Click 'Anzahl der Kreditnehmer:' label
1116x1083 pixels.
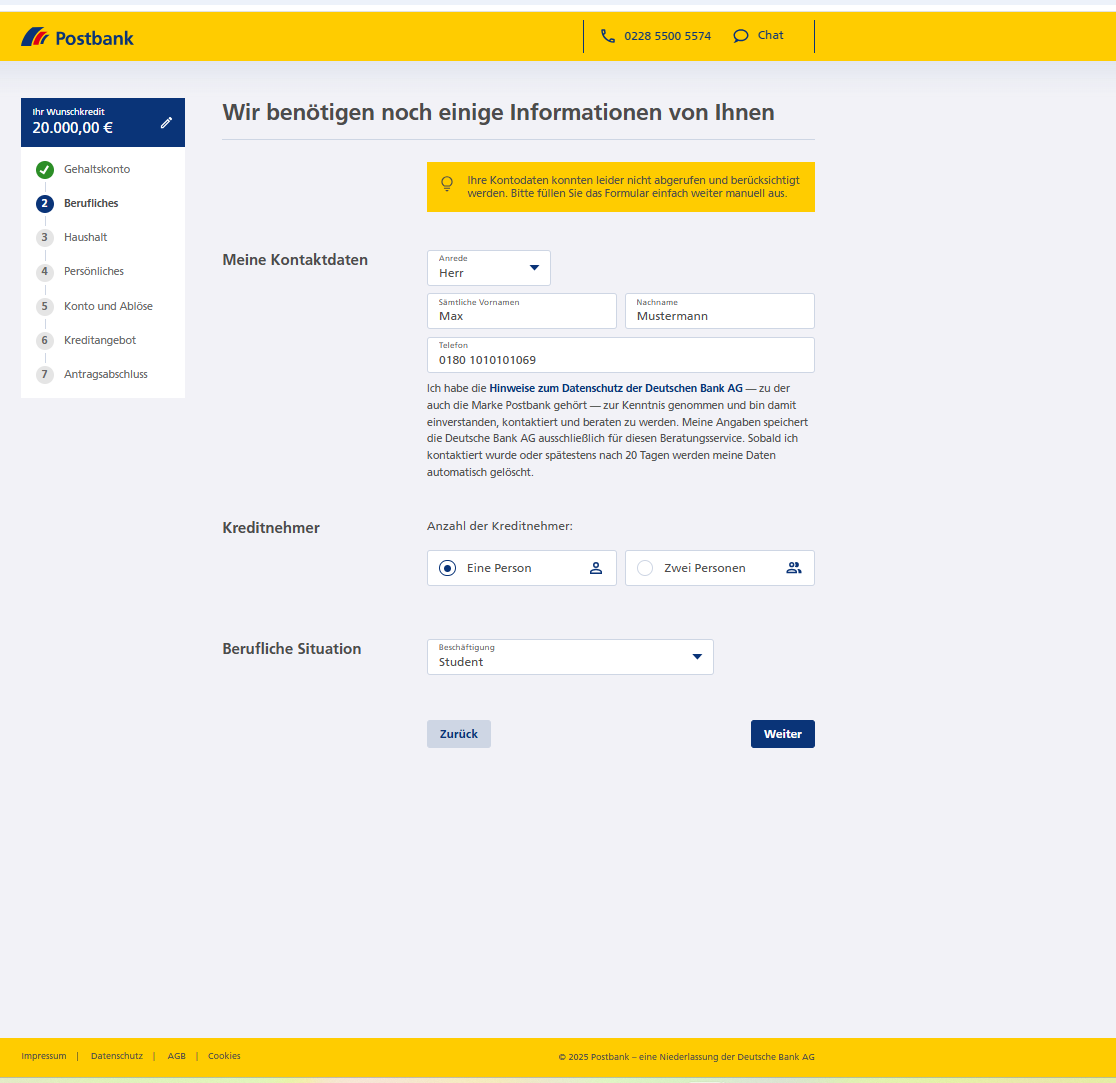[500, 527]
